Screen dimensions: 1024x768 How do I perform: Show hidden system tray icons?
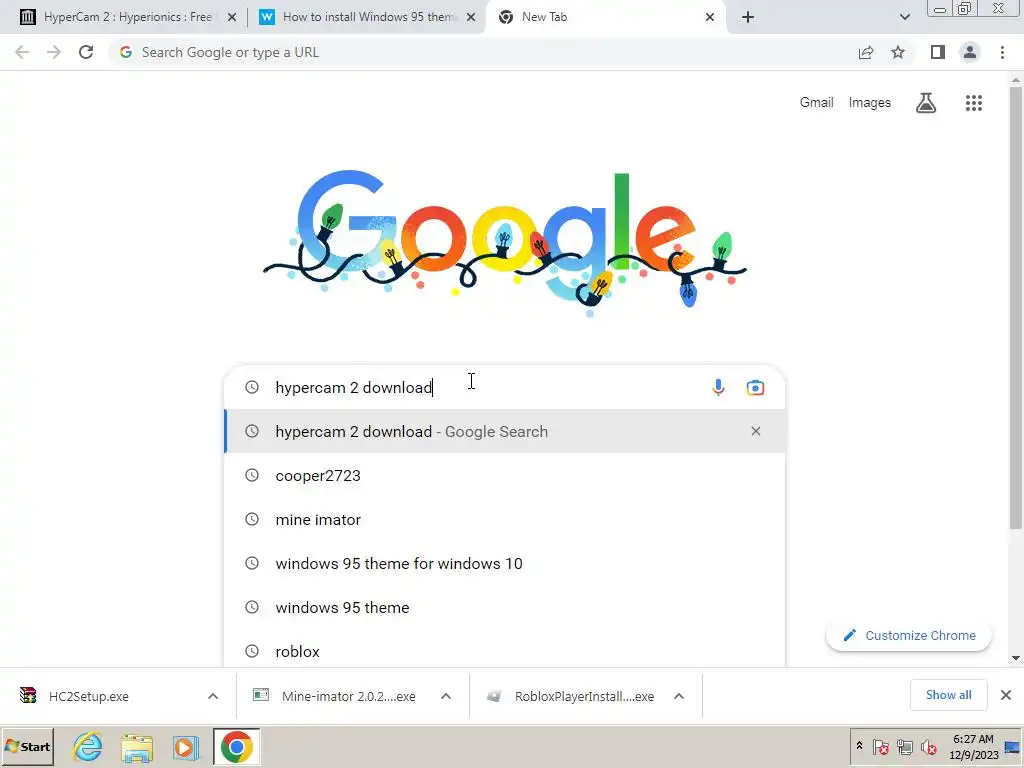click(859, 746)
